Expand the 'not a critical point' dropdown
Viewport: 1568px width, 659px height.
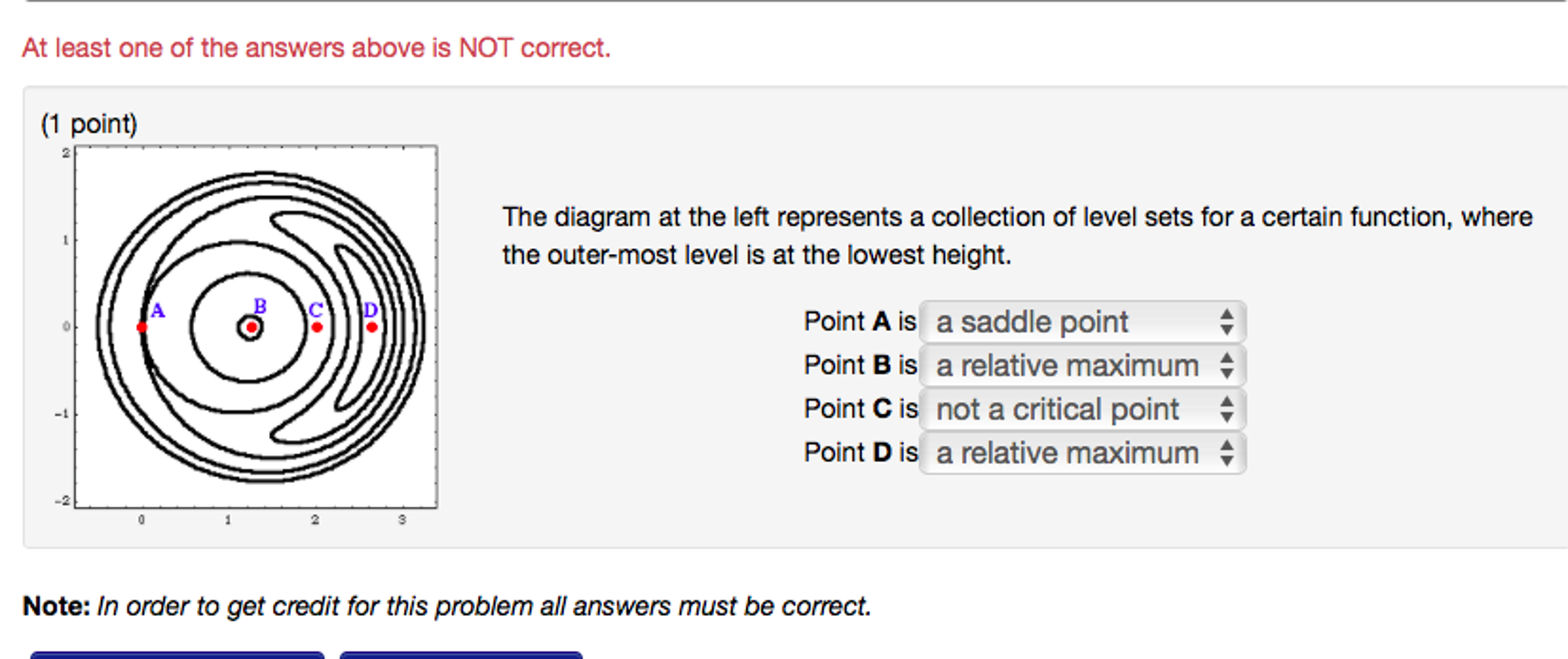coord(1081,409)
